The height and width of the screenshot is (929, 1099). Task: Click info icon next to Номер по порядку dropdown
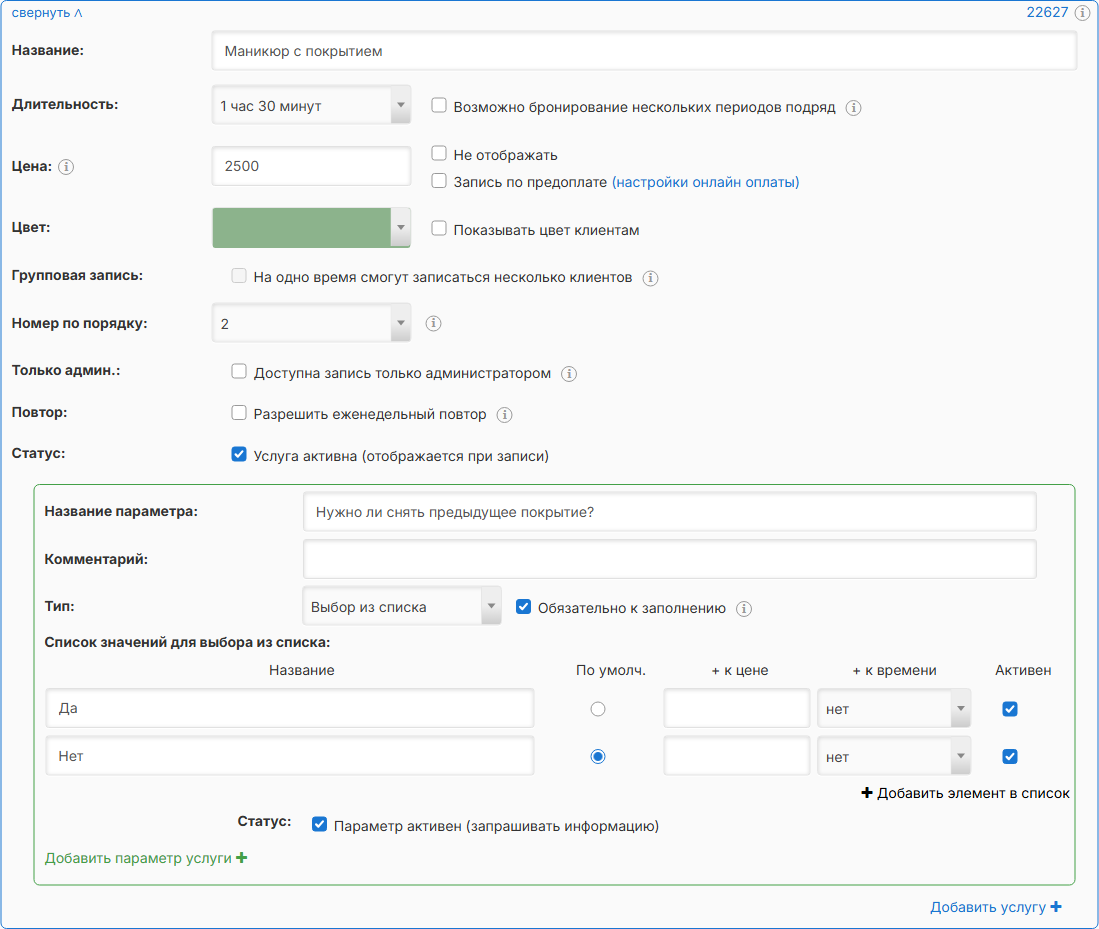pyautogui.click(x=433, y=323)
